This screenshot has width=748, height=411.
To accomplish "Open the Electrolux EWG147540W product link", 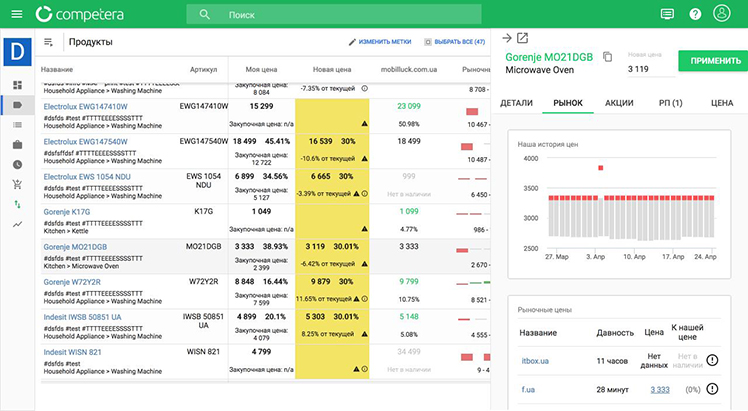I will tap(85, 142).
